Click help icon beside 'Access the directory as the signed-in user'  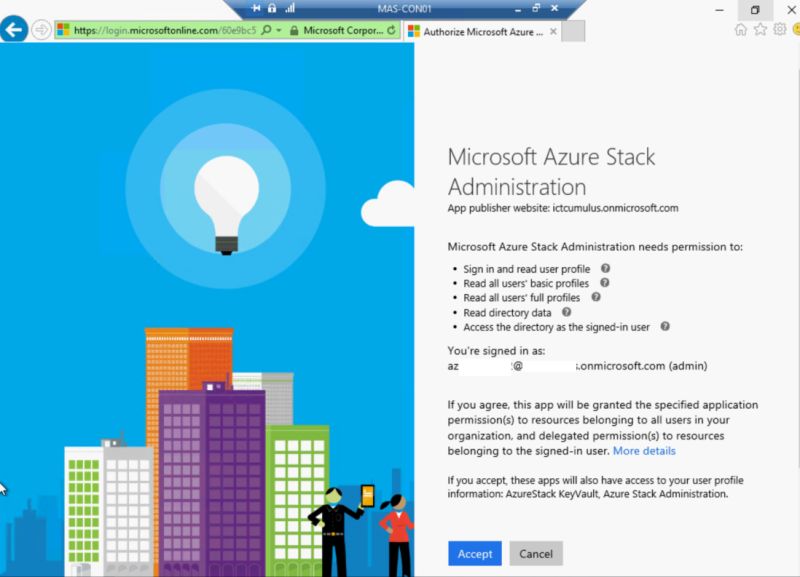point(665,325)
